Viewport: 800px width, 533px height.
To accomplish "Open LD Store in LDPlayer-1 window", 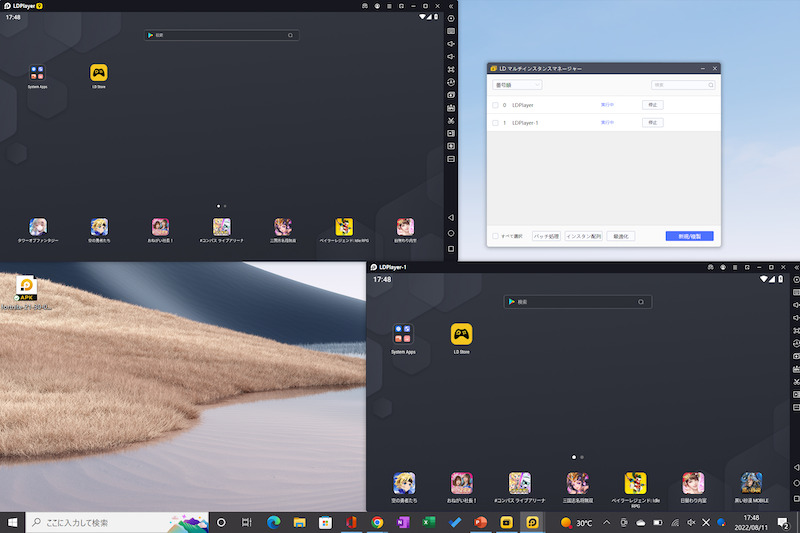I will pyautogui.click(x=461, y=335).
